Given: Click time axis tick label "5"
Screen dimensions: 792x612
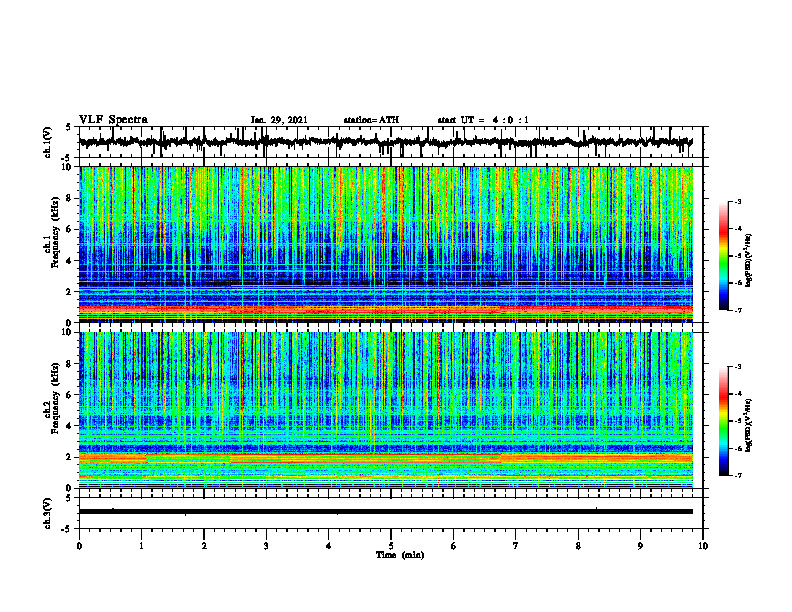Looking at the screenshot, I should click(x=391, y=546).
